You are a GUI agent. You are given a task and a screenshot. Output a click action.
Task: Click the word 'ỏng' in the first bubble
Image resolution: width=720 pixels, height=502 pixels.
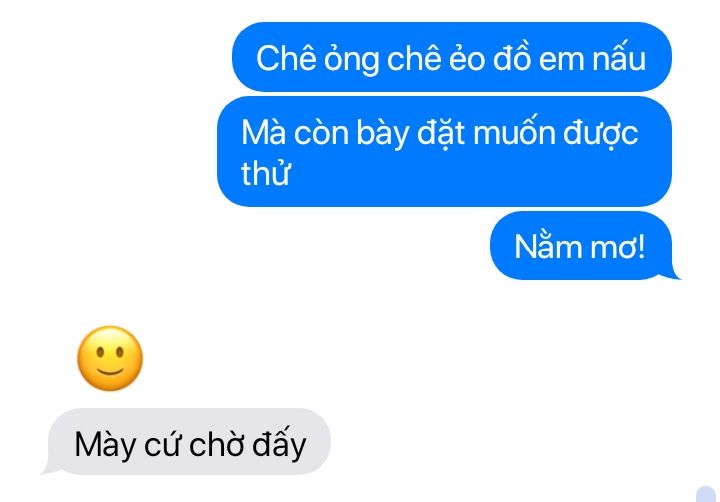(x=352, y=59)
